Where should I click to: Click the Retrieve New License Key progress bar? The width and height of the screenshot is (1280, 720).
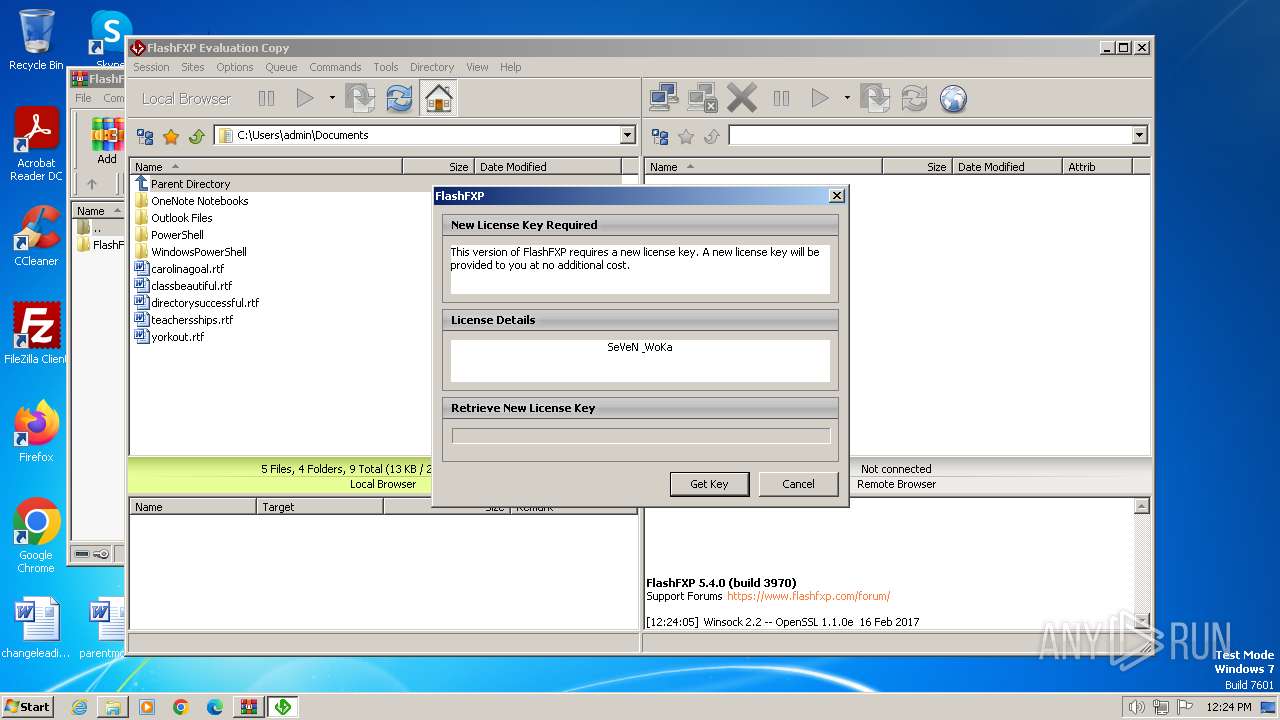tap(641, 436)
